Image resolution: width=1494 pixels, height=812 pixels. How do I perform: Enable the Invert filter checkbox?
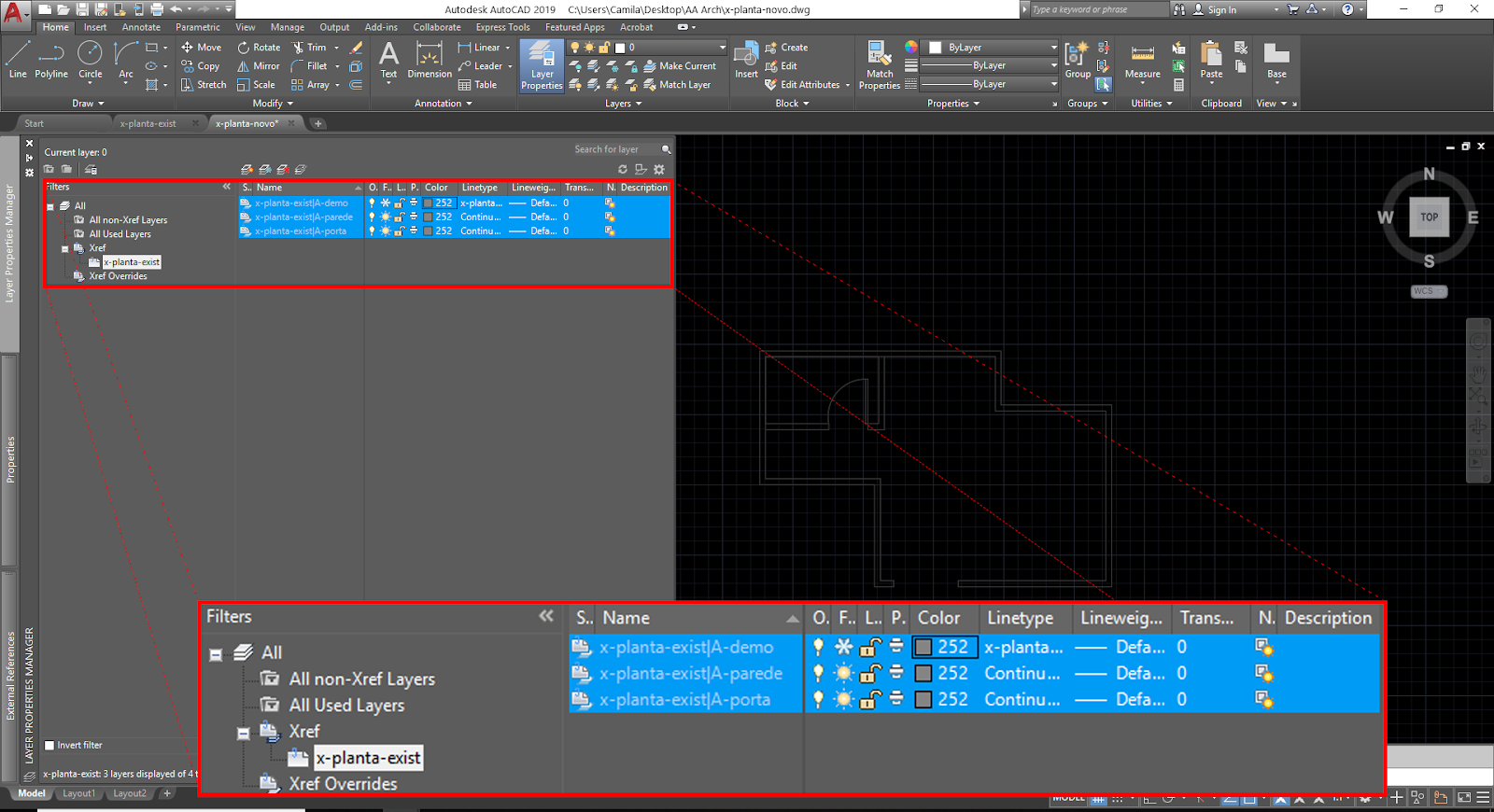click(x=49, y=746)
